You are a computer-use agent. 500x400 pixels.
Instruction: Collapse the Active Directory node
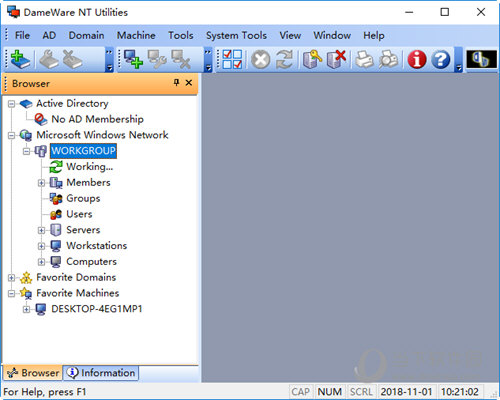coord(12,104)
